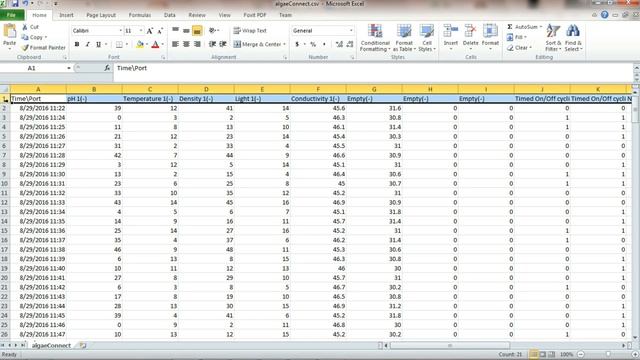This screenshot has height=360, width=640.
Task: Click the Name Box showing A1
Action: [x=32, y=68]
